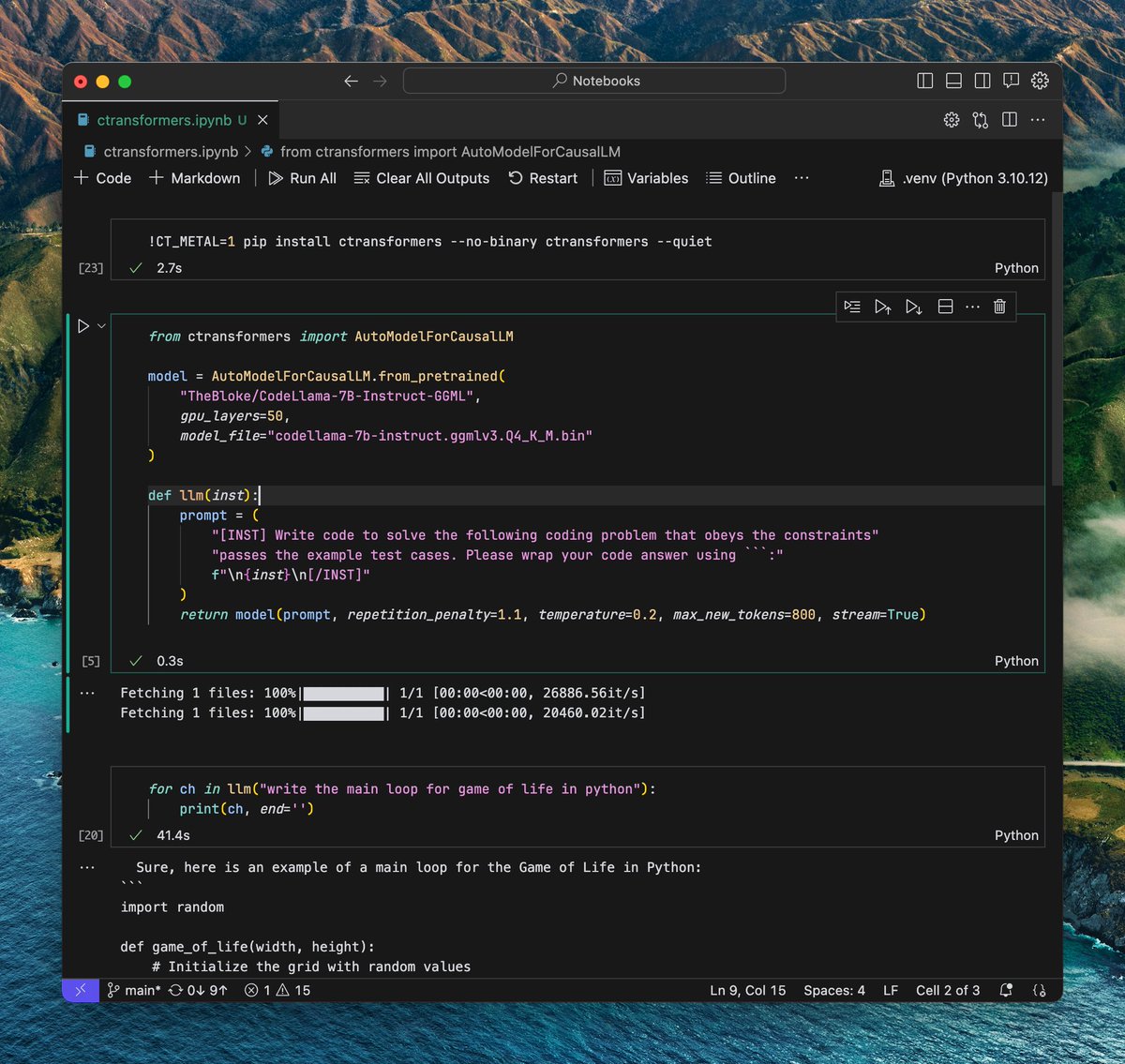Execute above cells icon
Screen dimensions: 1125x1064
pyautogui.click(x=882, y=307)
